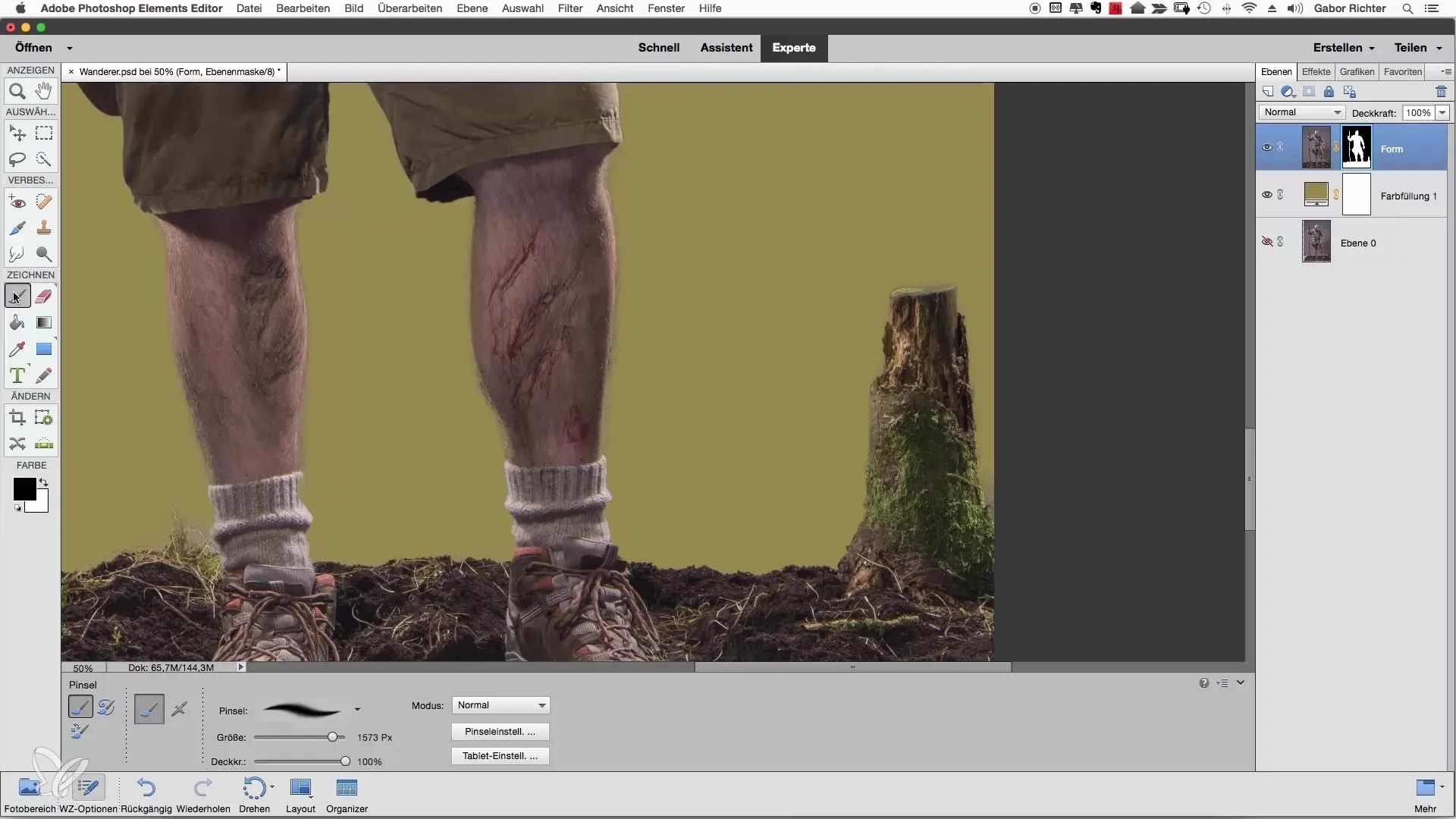
Task: Open the Filter menu
Action: tap(570, 8)
